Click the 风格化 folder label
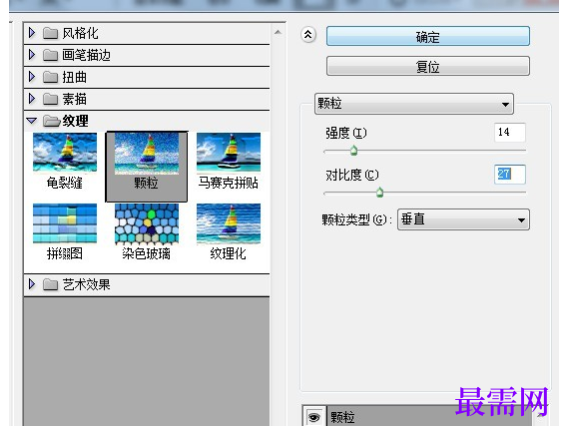Image resolution: width=567 pixels, height=433 pixels. (80, 33)
